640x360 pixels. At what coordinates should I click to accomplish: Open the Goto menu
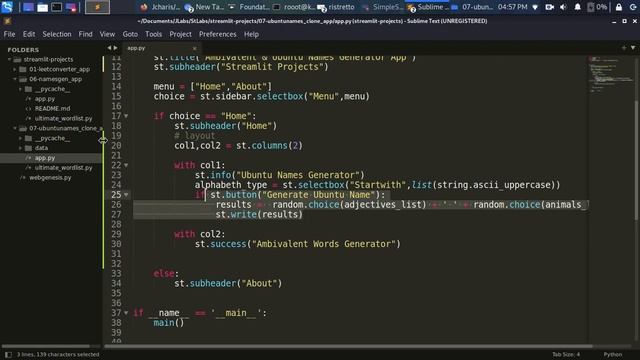coord(130,34)
